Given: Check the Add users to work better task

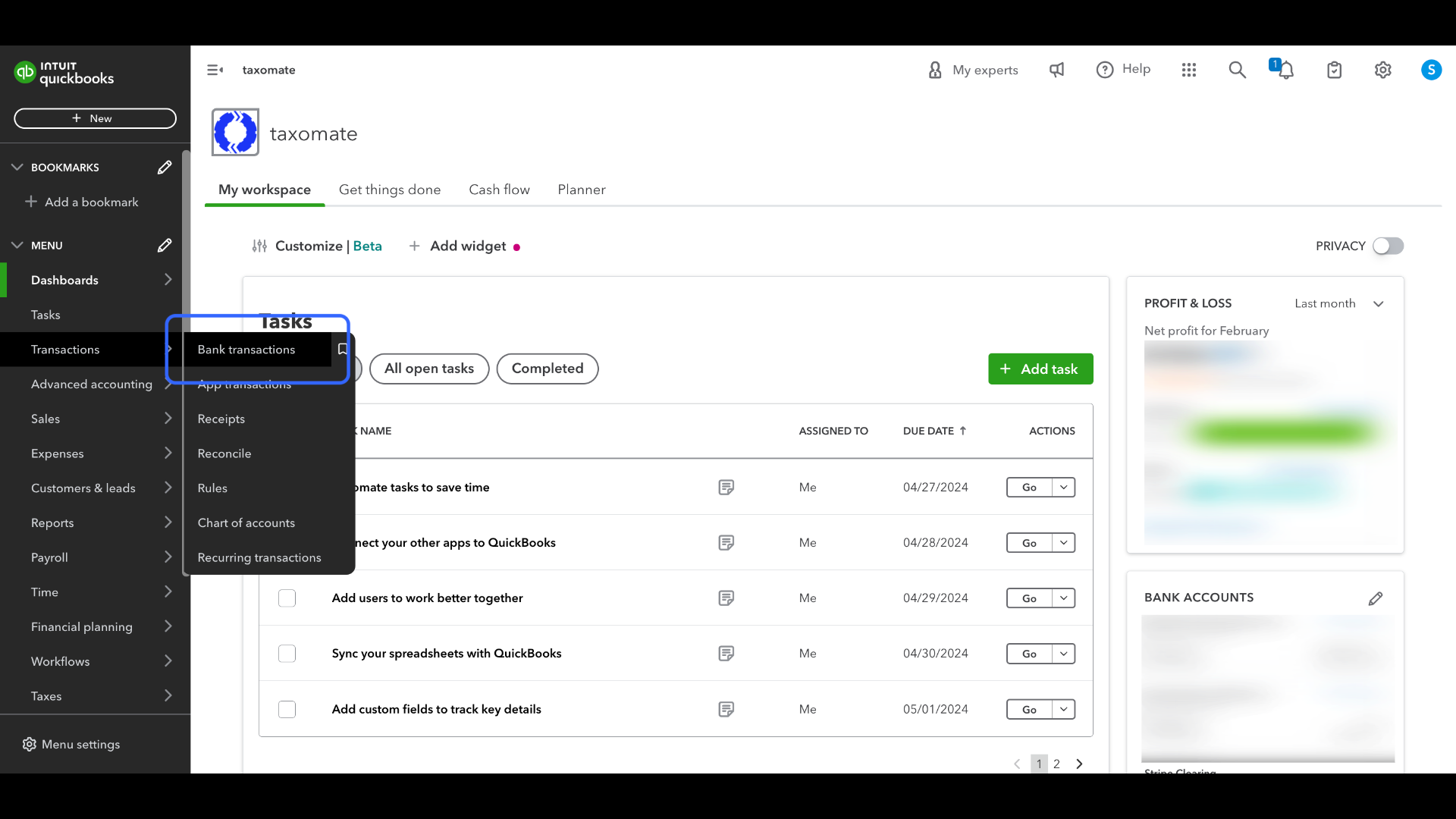Looking at the screenshot, I should pos(287,598).
